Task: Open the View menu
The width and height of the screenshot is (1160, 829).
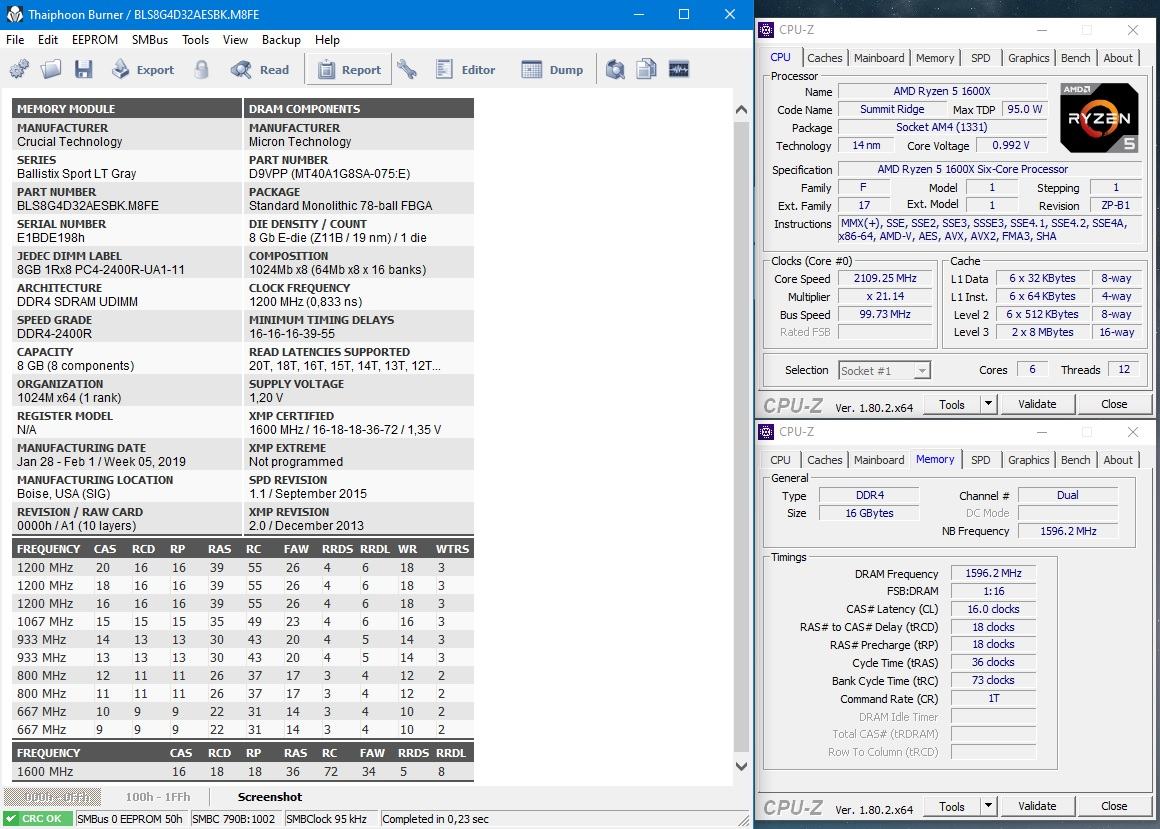Action: pos(235,40)
